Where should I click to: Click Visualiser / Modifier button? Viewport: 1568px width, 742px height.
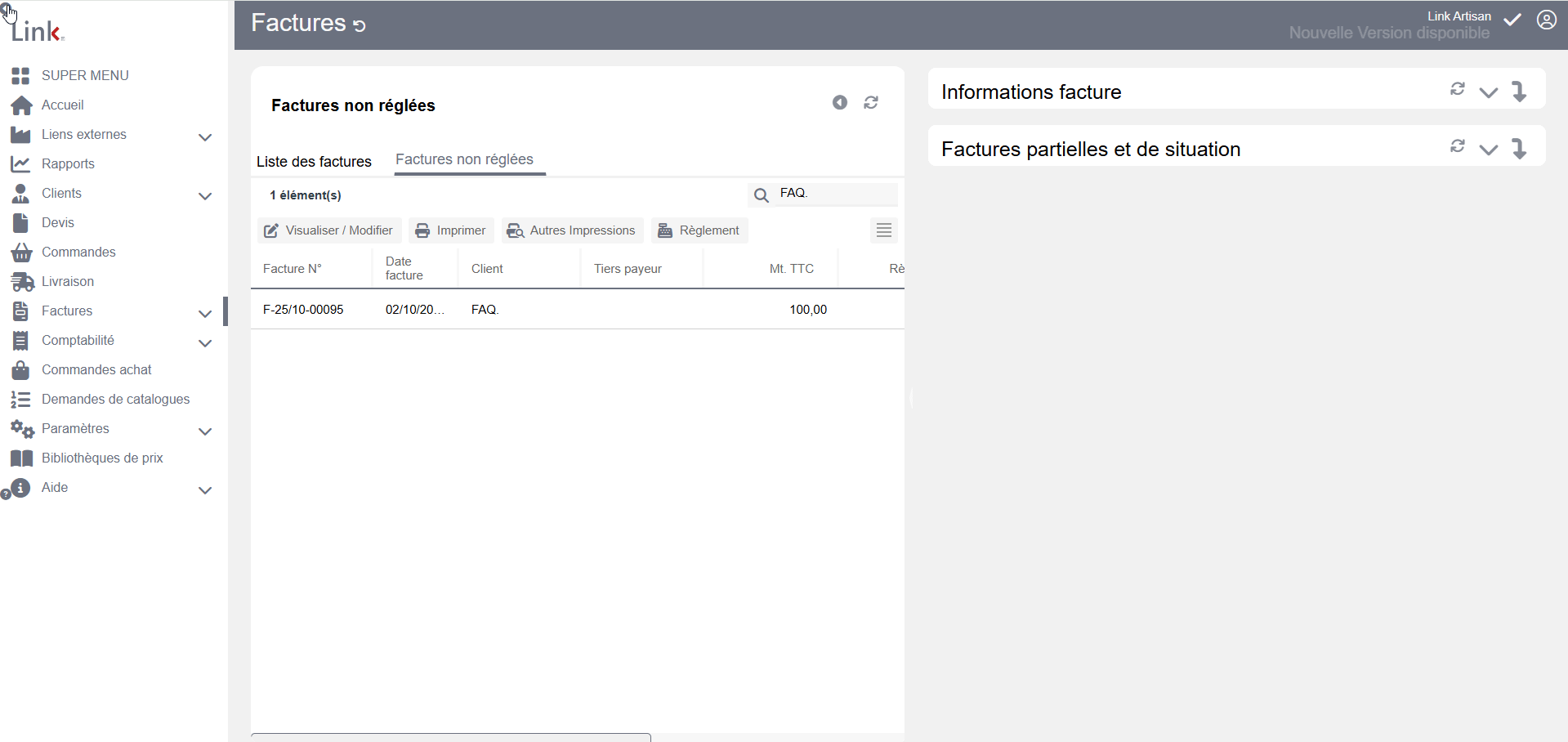pyautogui.click(x=329, y=230)
